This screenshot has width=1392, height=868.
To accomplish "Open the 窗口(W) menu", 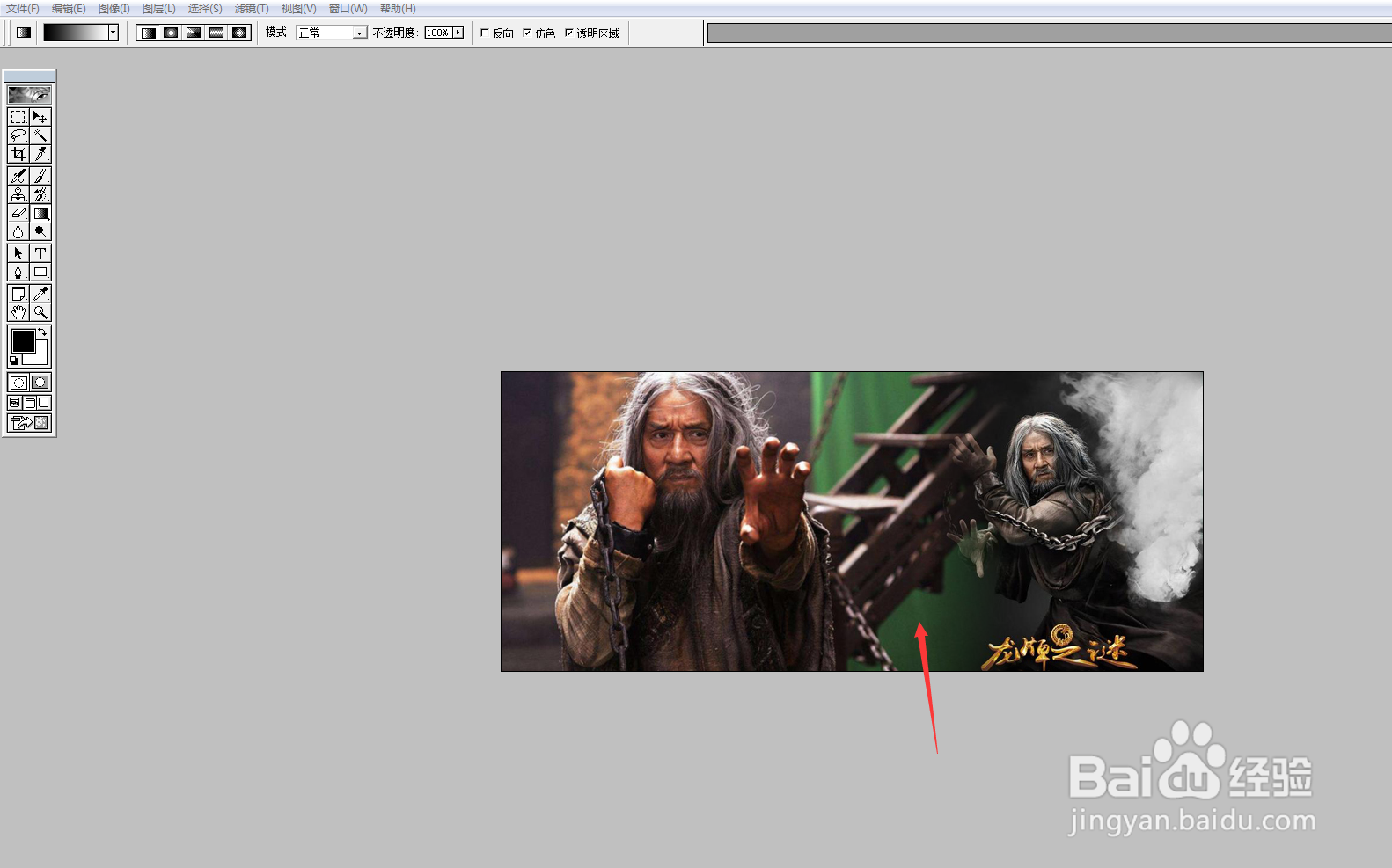I will pyautogui.click(x=348, y=9).
